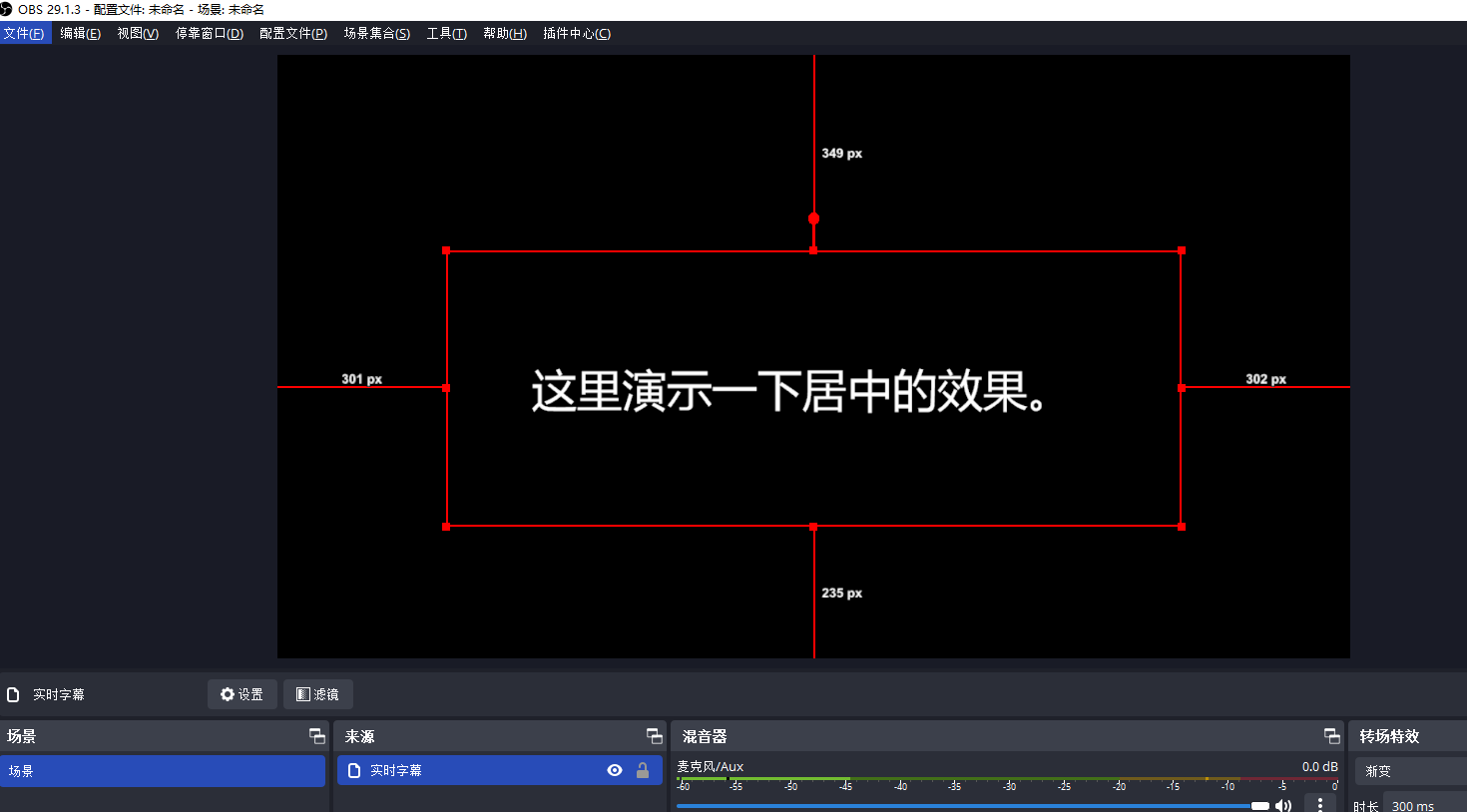Pop out the 场景 dock panel

tap(317, 736)
